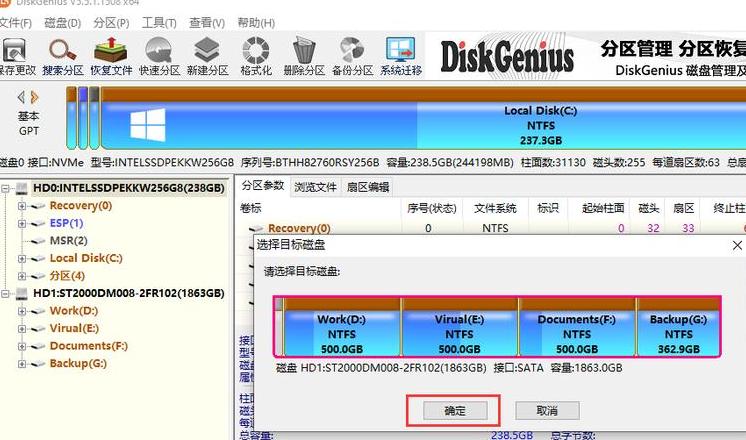Click the 序号(状态) column header
Viewport: 746px width, 440px height.
[432, 208]
